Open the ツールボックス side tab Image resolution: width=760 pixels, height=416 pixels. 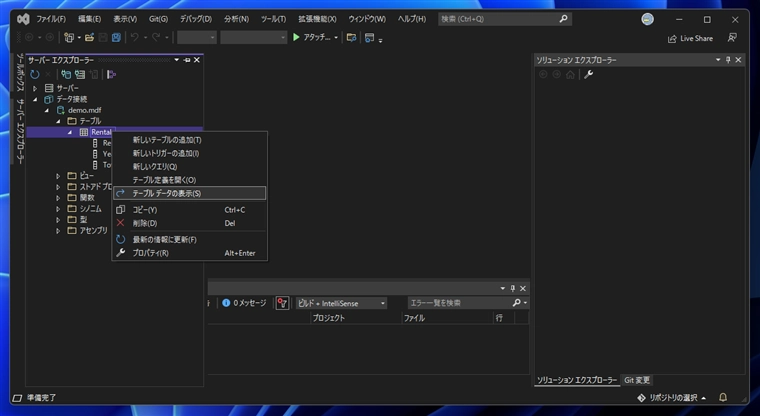(x=20, y=73)
